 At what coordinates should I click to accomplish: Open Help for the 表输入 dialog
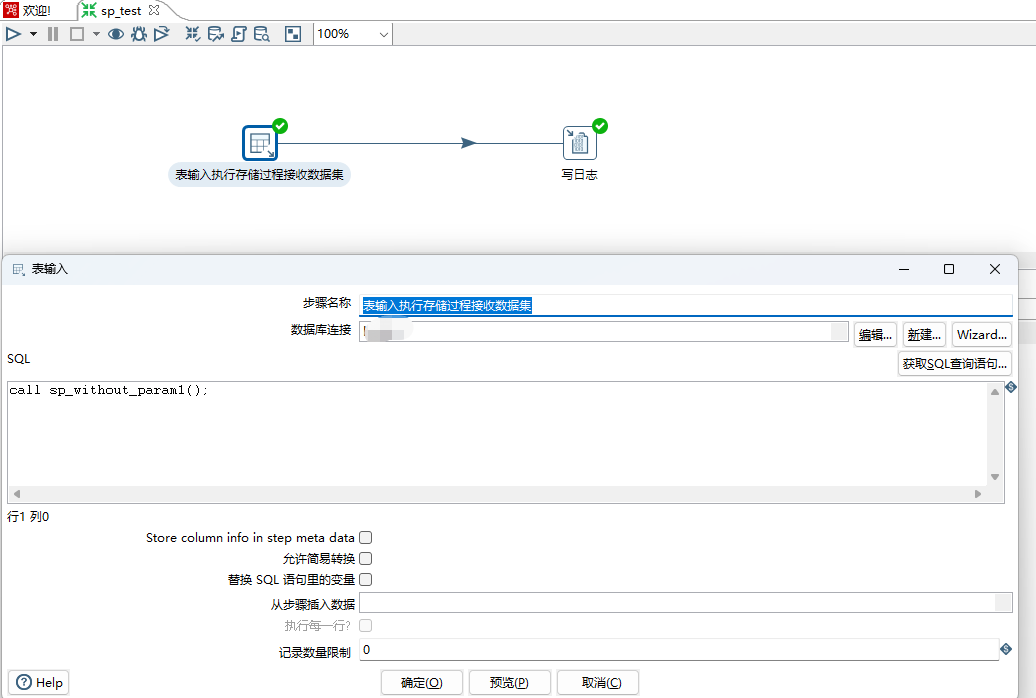(x=39, y=682)
